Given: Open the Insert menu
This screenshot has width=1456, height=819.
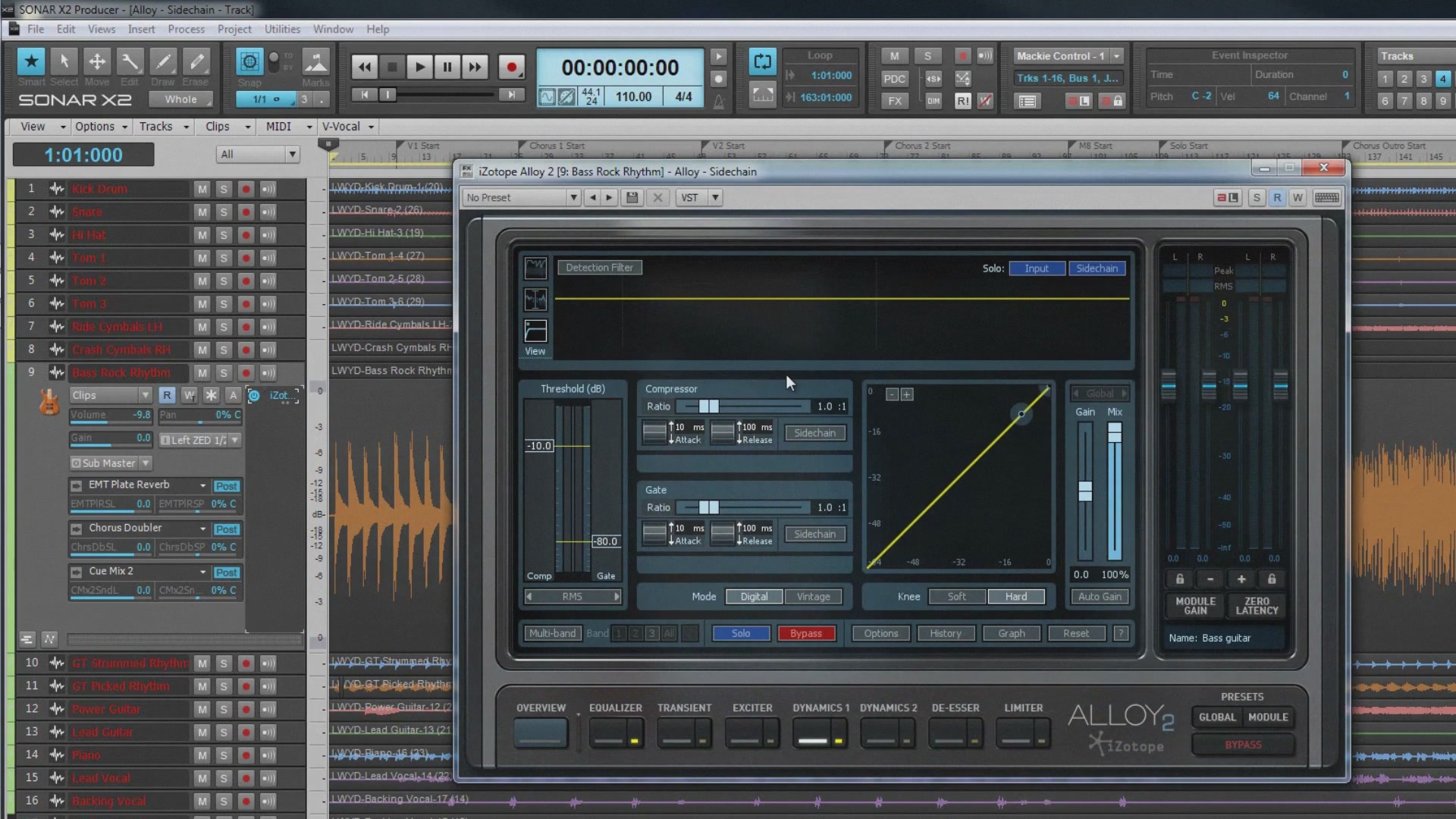Looking at the screenshot, I should [141, 30].
